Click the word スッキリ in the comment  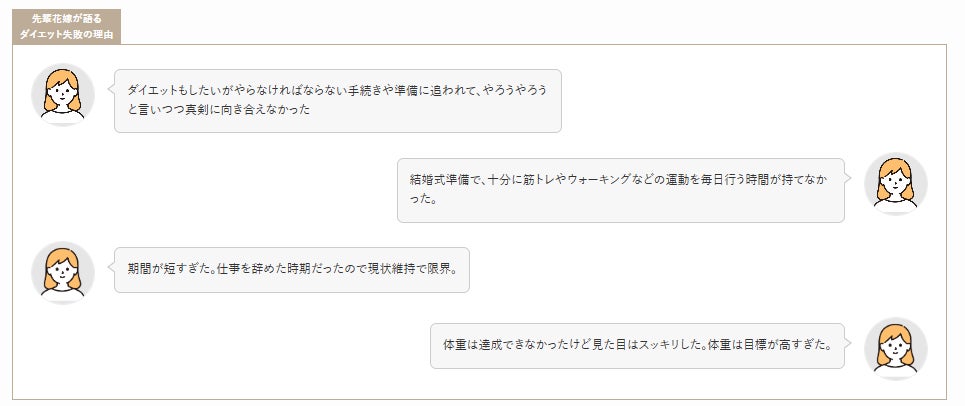(655, 345)
